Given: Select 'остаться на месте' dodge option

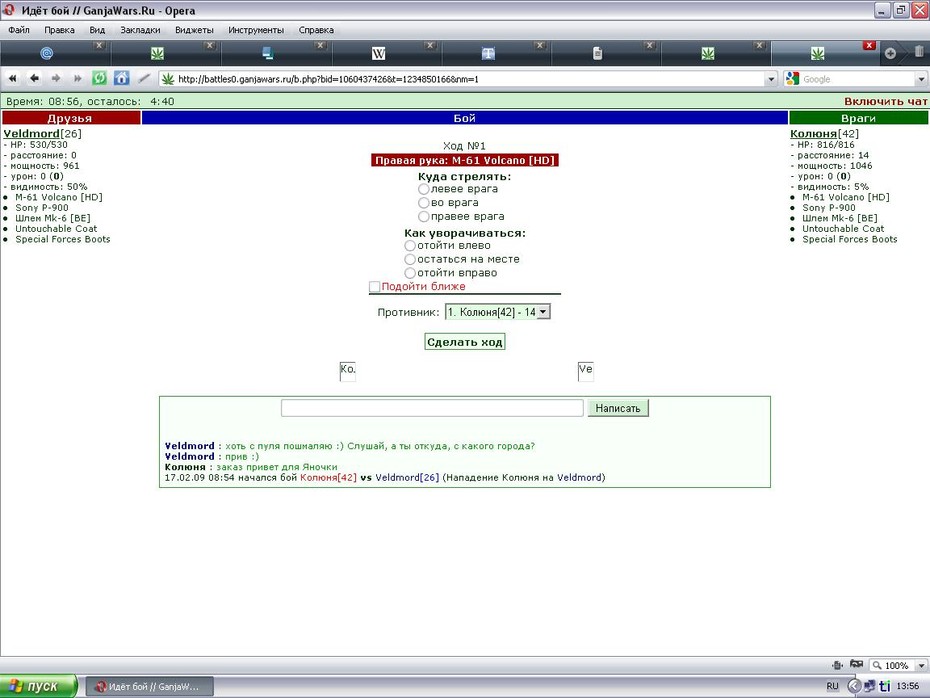Looking at the screenshot, I should coord(410,259).
